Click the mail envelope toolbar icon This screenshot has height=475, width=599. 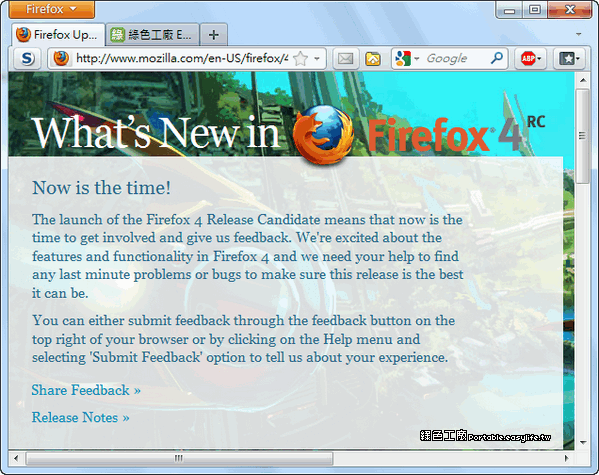pyautogui.click(x=345, y=58)
